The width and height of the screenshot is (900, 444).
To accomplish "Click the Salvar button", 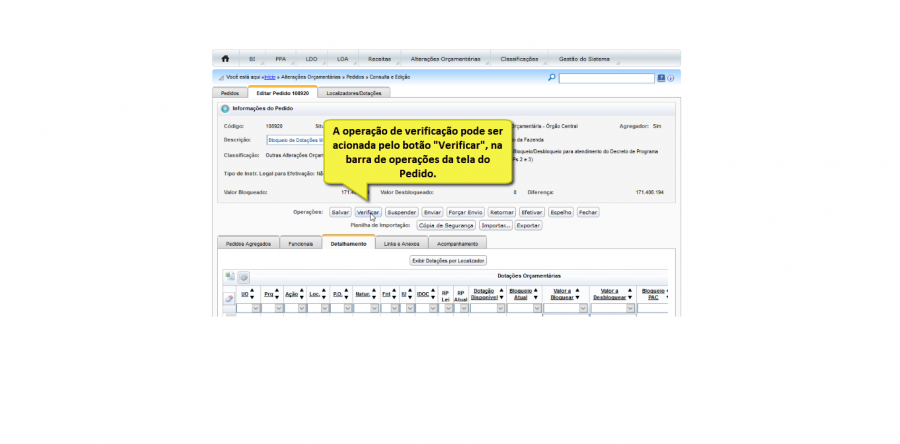I will (x=340, y=212).
